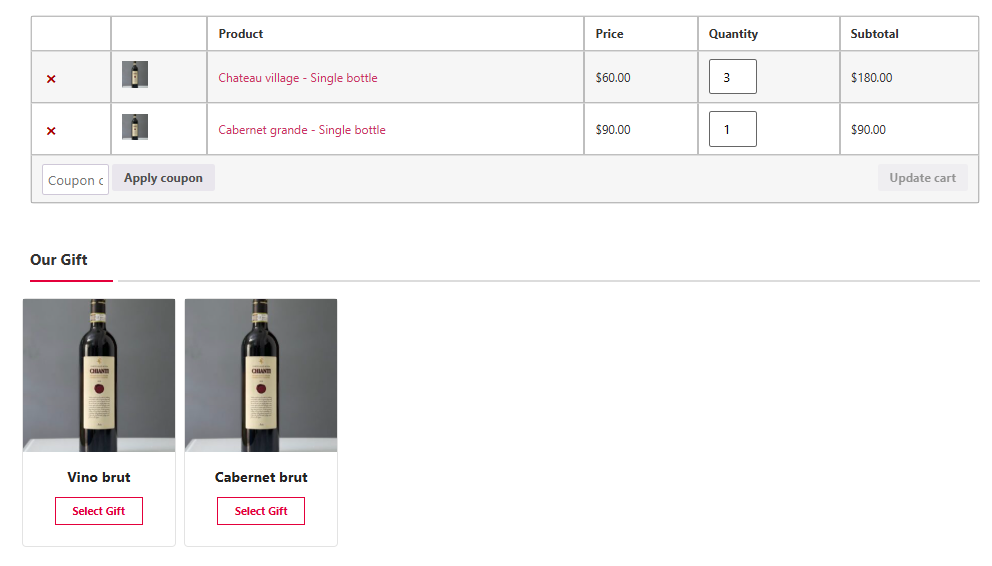Image resolution: width=992 pixels, height=566 pixels.
Task: Open Cabernet grande - Single bottle link
Action: (x=302, y=130)
